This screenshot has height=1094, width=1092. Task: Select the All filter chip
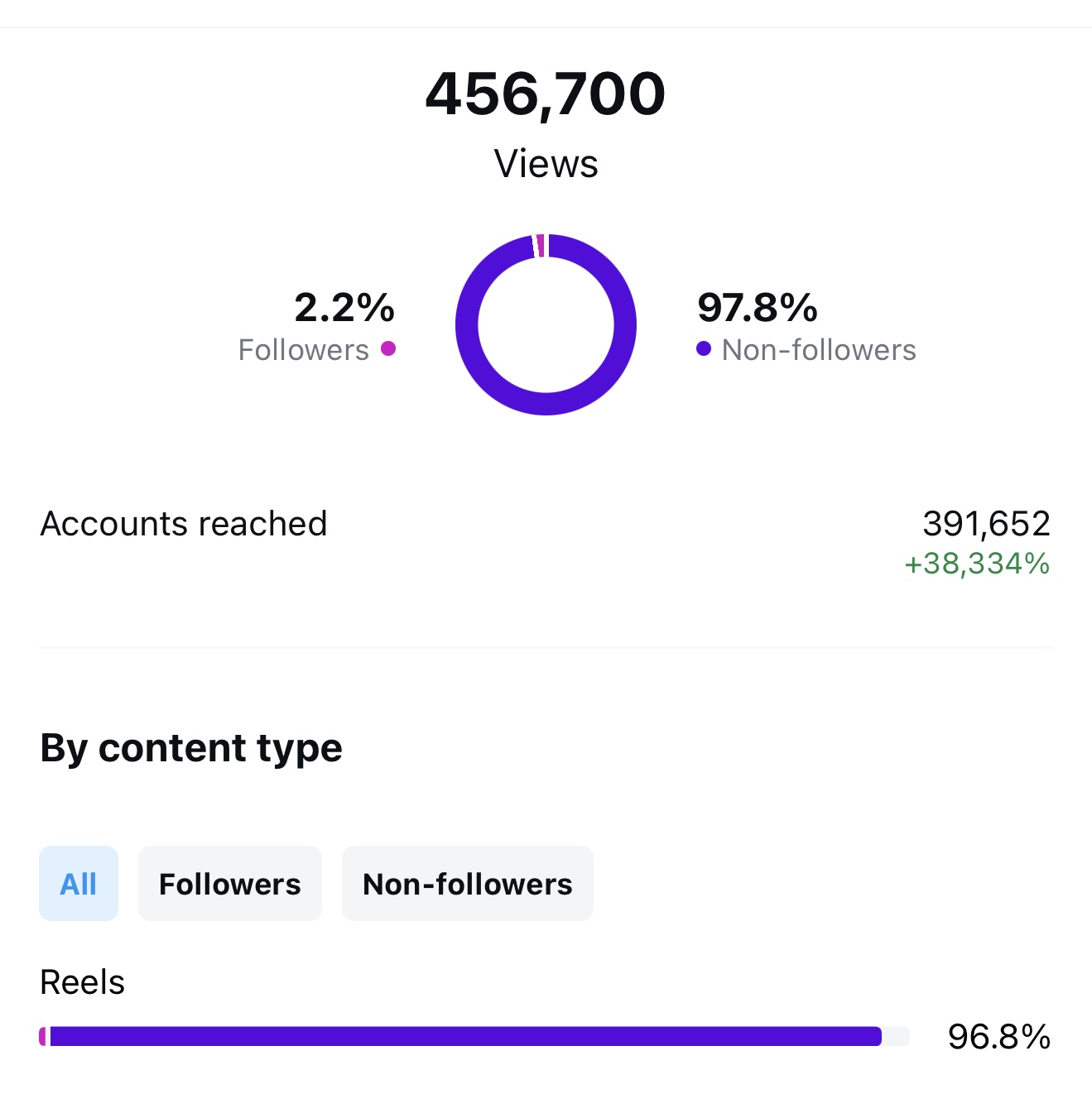click(79, 883)
